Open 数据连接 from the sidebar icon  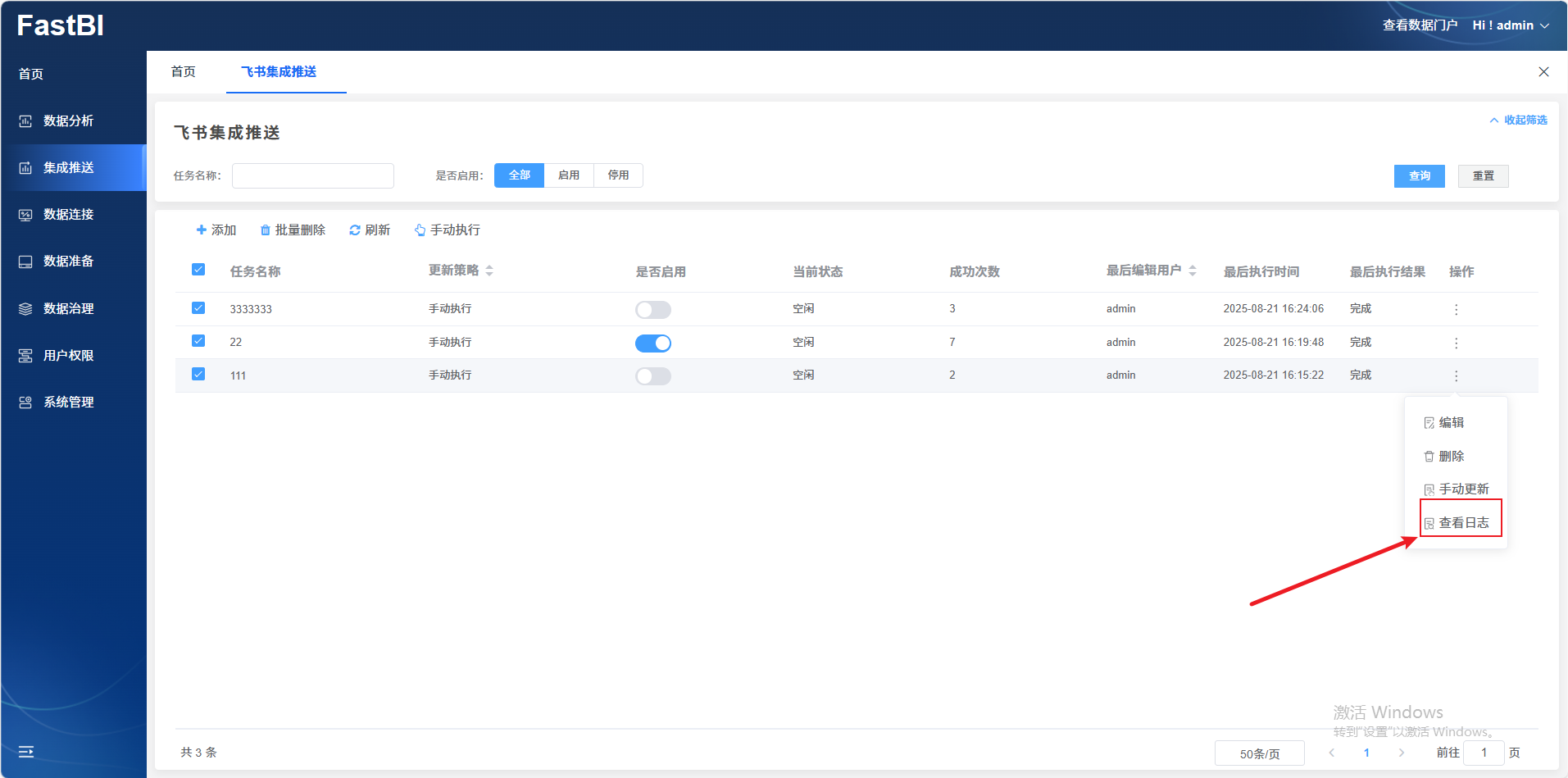coord(25,215)
